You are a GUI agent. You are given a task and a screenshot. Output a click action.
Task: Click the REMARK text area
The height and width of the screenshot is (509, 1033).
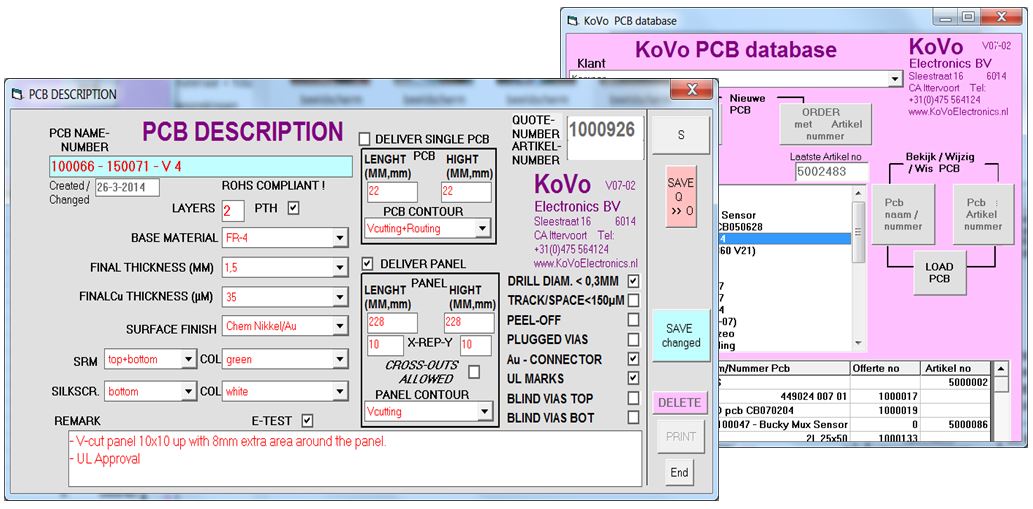tap(355, 459)
